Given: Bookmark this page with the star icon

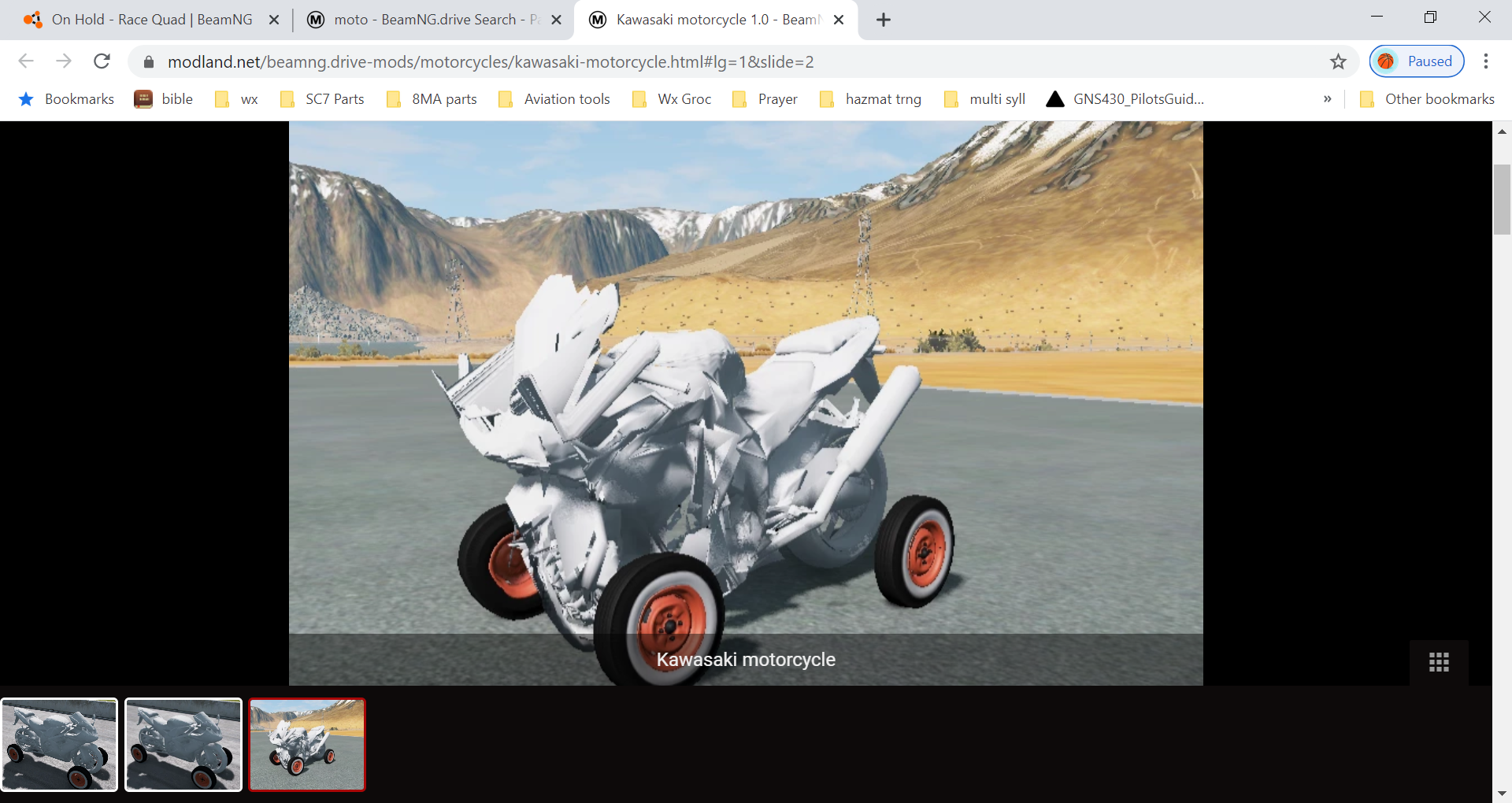Looking at the screenshot, I should pos(1338,61).
